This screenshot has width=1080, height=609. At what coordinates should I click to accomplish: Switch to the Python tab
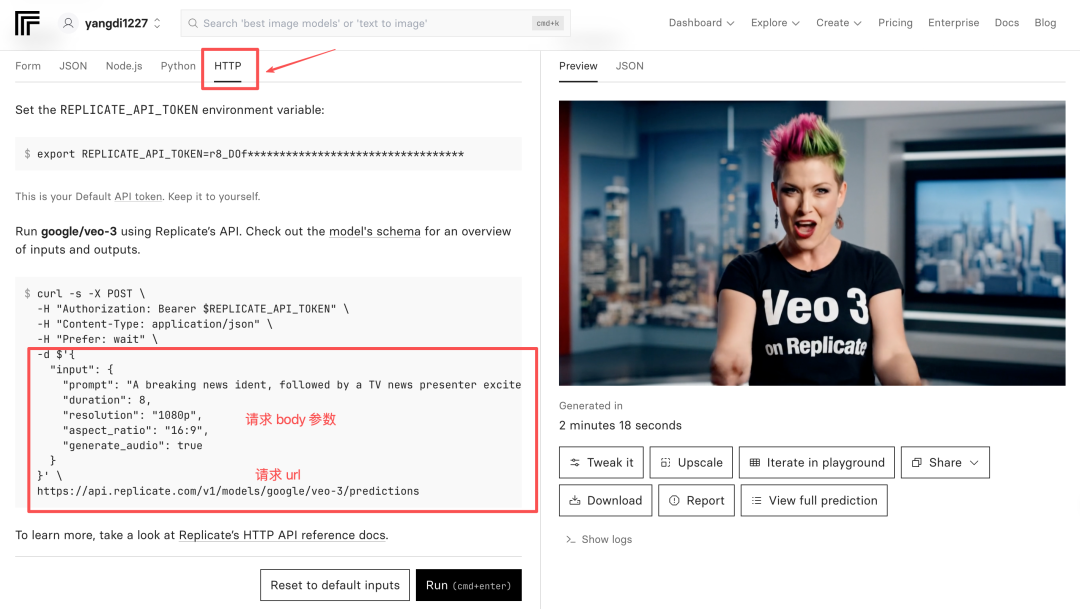click(178, 65)
